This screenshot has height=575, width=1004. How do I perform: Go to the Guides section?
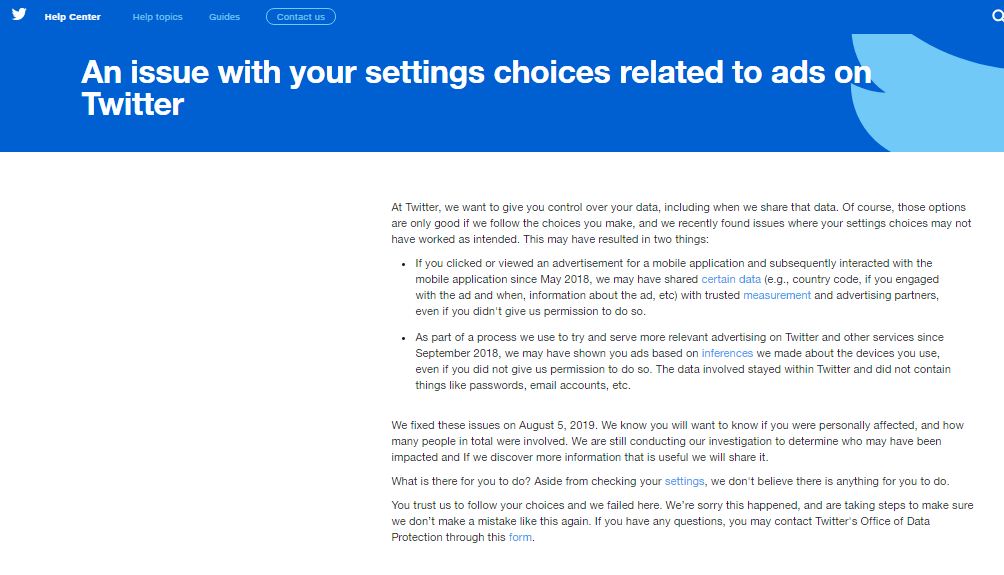pyautogui.click(x=224, y=17)
